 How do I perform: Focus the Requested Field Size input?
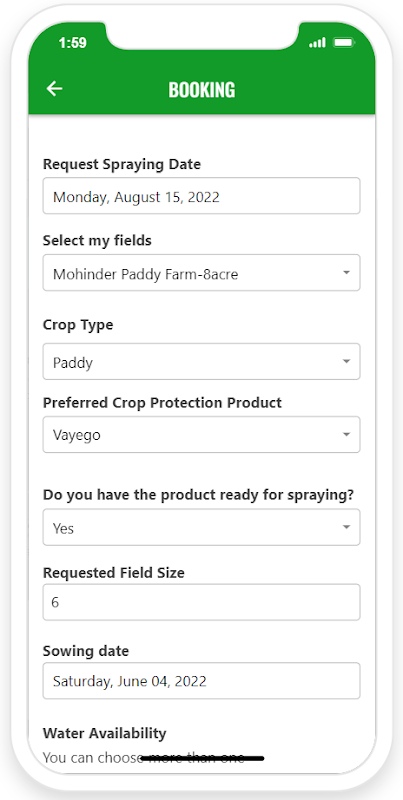(x=202, y=603)
